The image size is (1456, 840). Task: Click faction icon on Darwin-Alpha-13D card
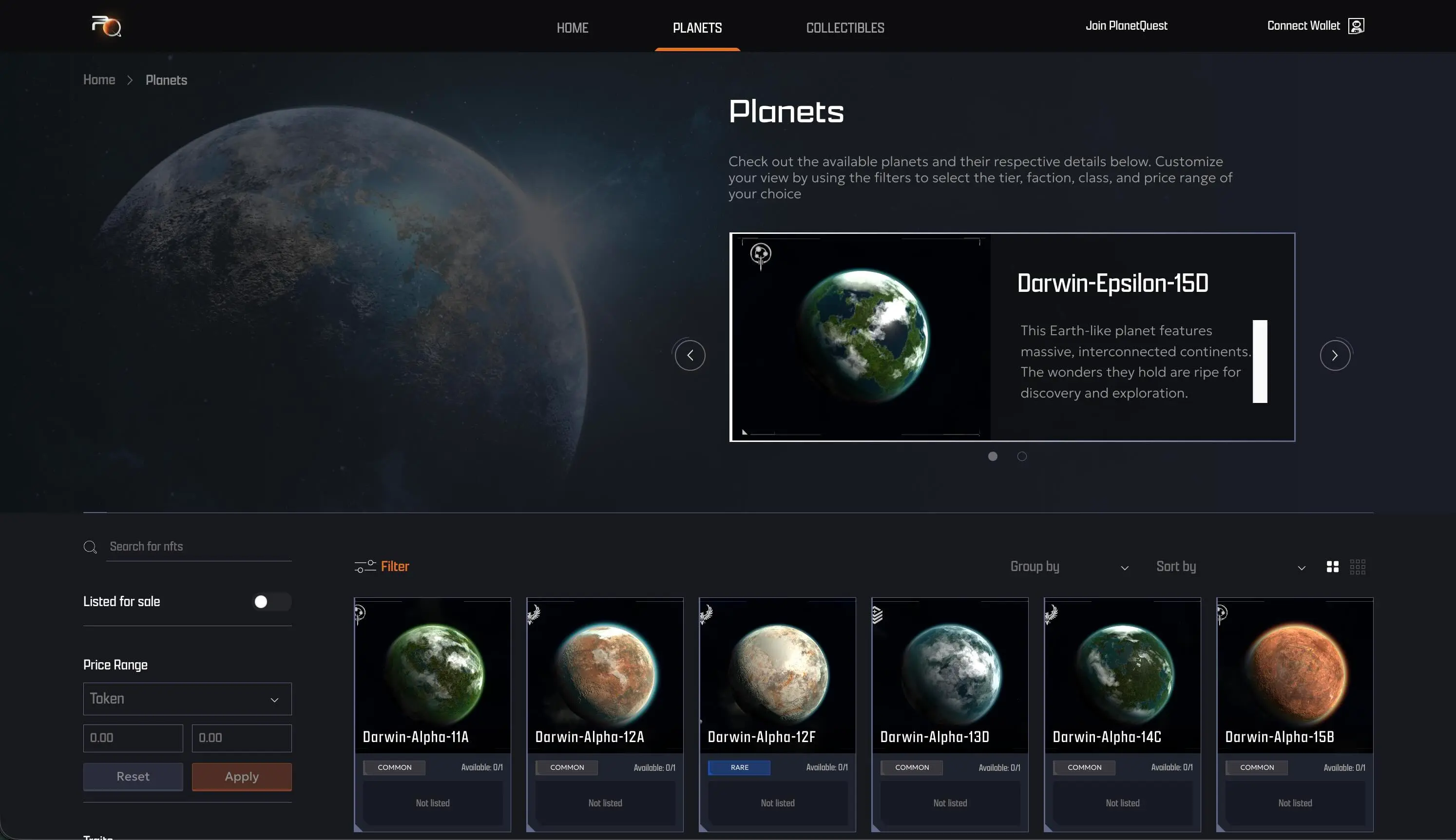[878, 615]
